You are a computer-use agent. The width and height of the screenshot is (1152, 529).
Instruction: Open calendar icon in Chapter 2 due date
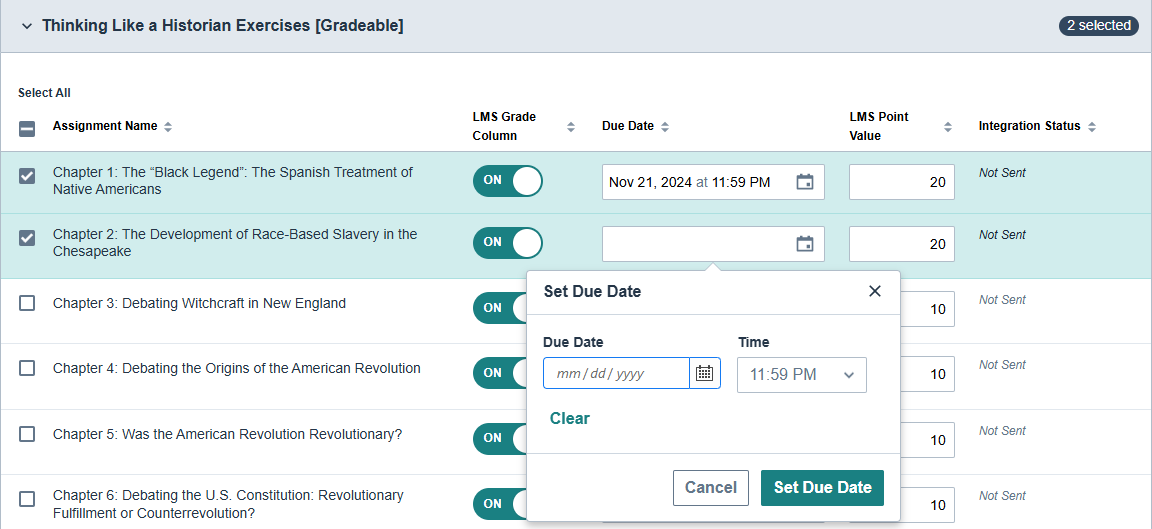(x=804, y=243)
